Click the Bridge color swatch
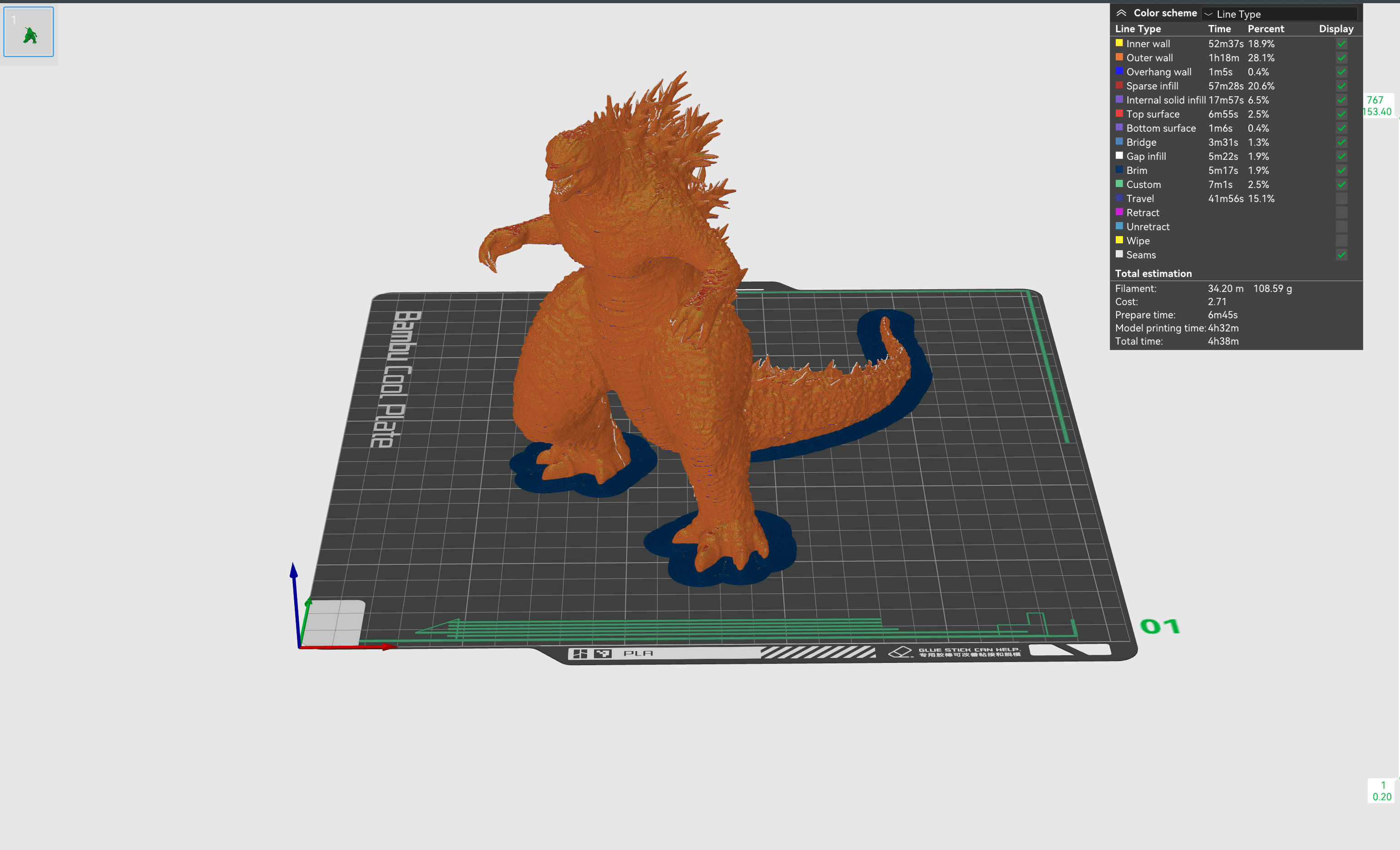The height and width of the screenshot is (850, 1400). [1119, 142]
